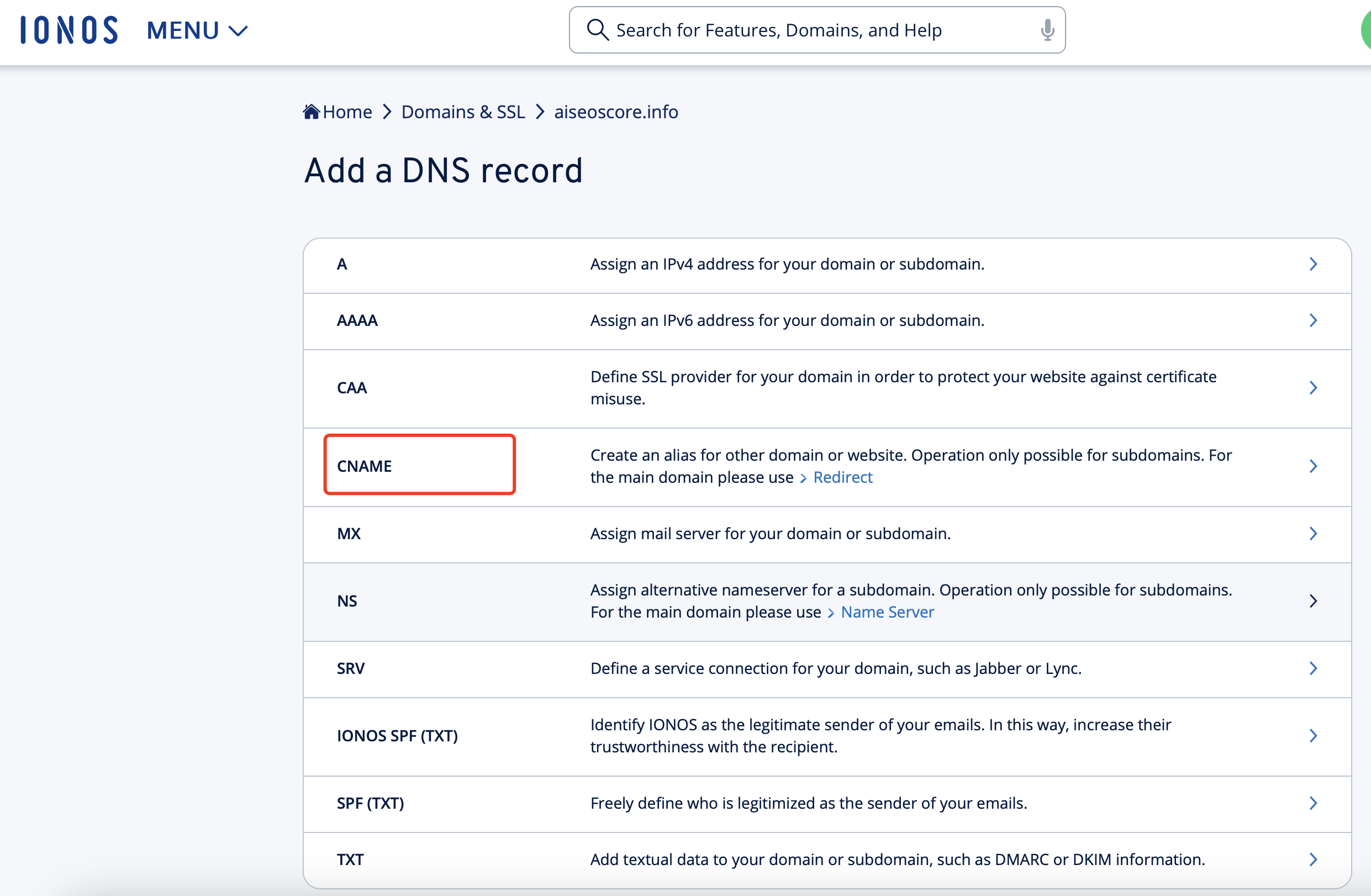The height and width of the screenshot is (896, 1371).
Task: Open Domains & SSL breadcrumb link
Action: pyautogui.click(x=463, y=112)
